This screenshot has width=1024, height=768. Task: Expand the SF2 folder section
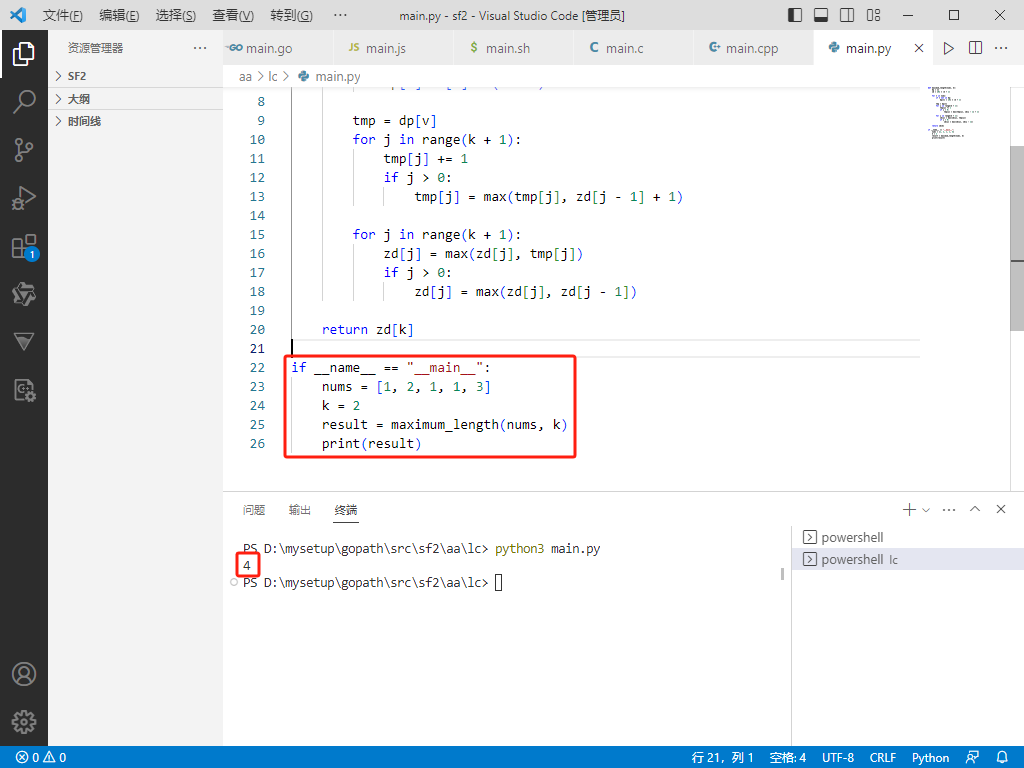77,76
